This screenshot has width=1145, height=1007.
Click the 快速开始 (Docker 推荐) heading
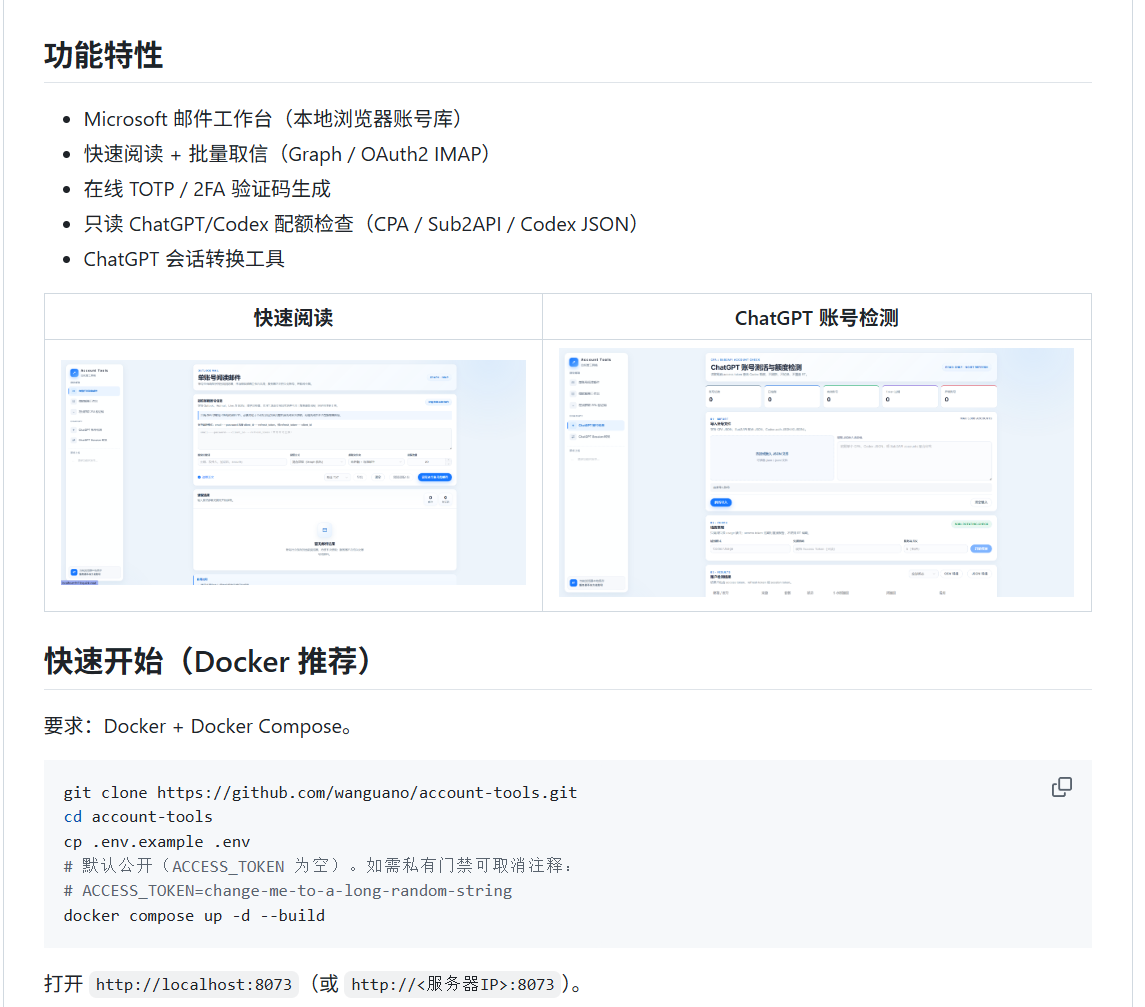208,662
